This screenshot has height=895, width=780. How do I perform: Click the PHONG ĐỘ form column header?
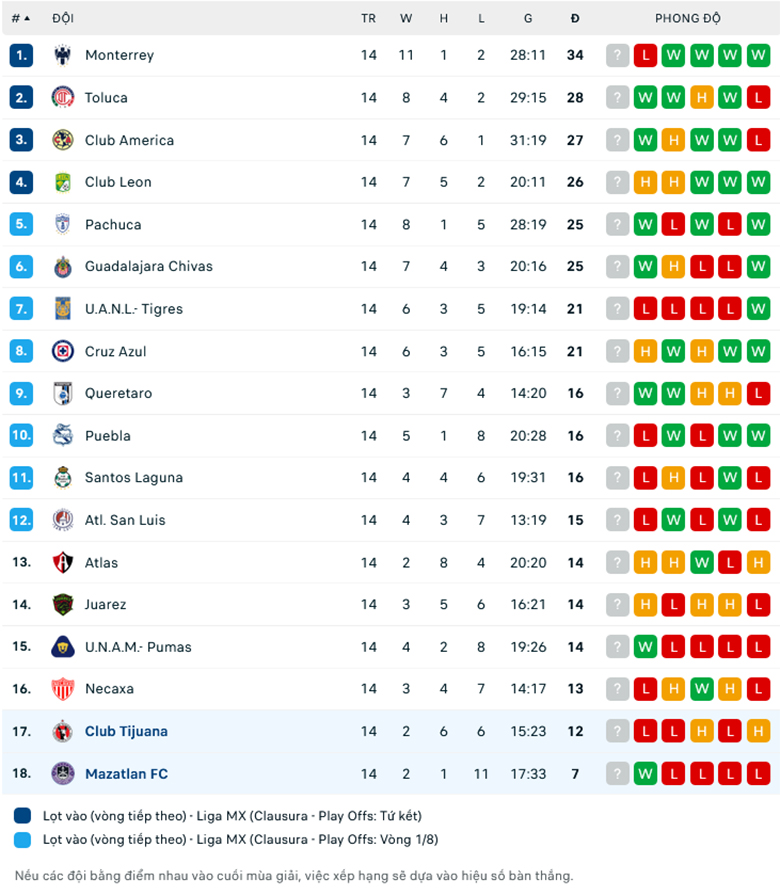pyautogui.click(x=688, y=18)
